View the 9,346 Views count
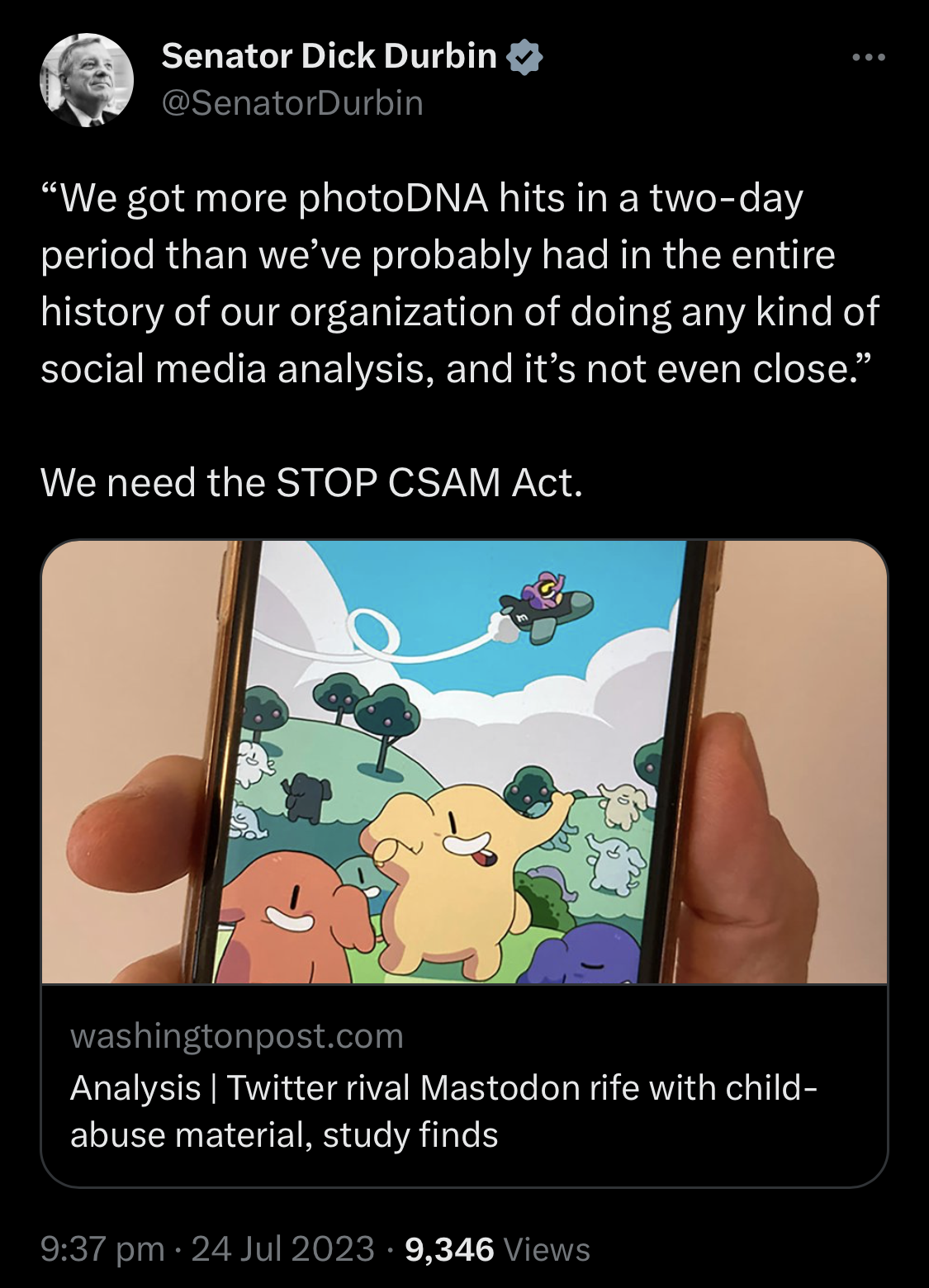 click(x=498, y=1248)
